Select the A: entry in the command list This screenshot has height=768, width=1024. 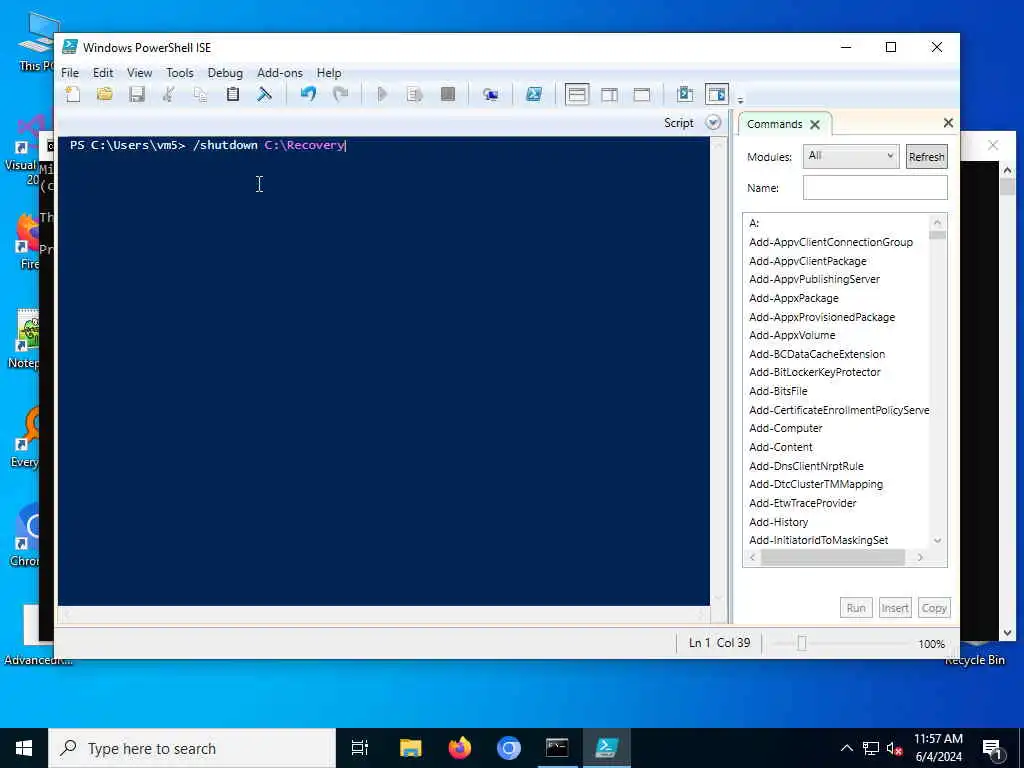click(754, 223)
